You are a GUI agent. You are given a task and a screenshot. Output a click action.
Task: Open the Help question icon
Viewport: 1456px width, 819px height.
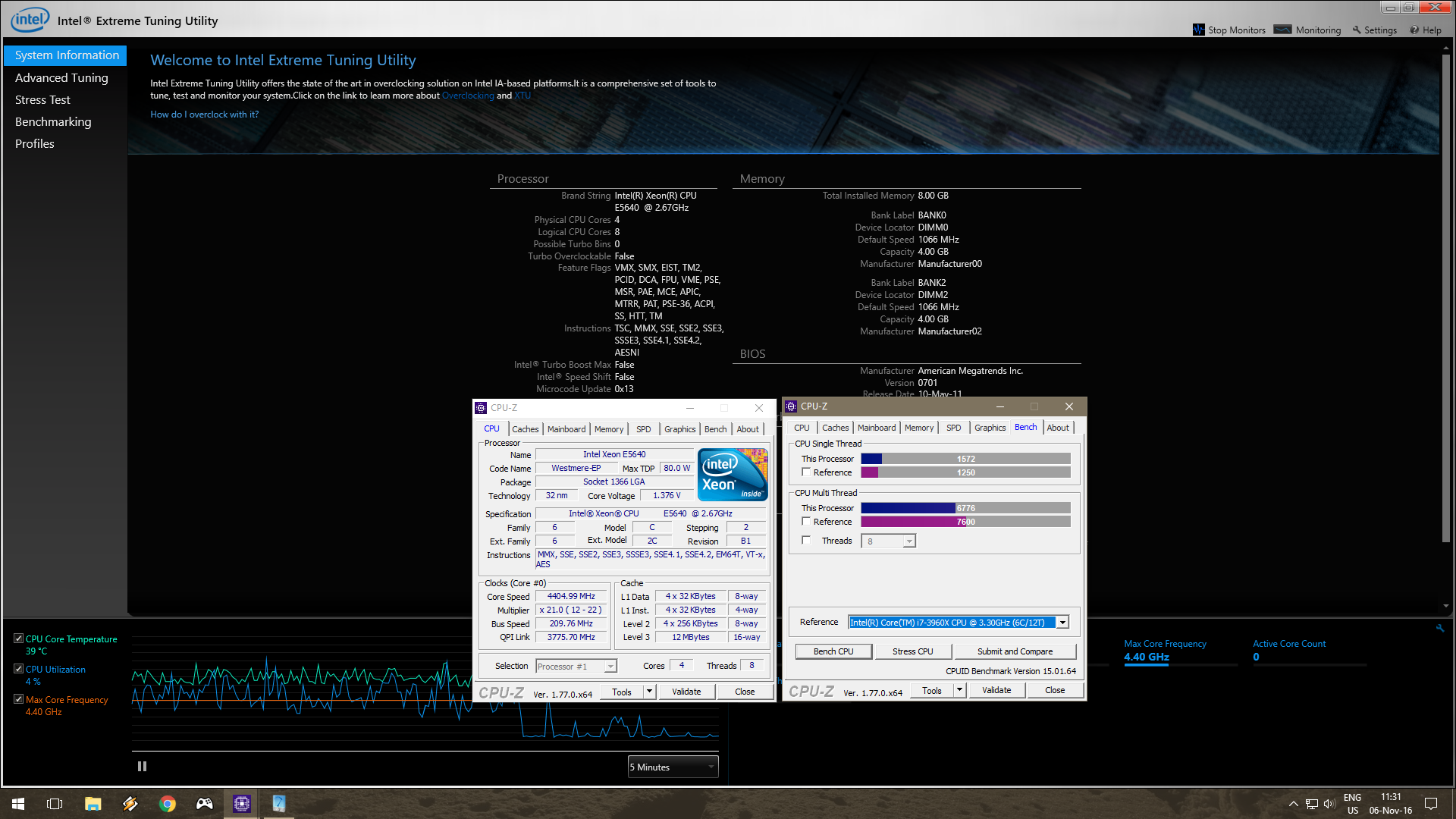click(x=1414, y=30)
